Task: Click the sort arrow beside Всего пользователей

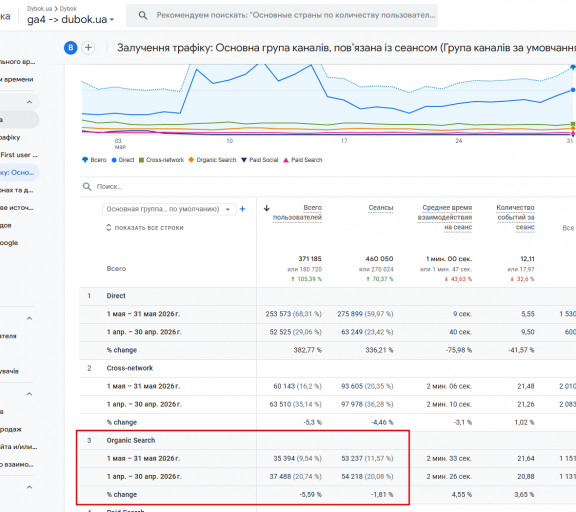Action: pos(267,208)
